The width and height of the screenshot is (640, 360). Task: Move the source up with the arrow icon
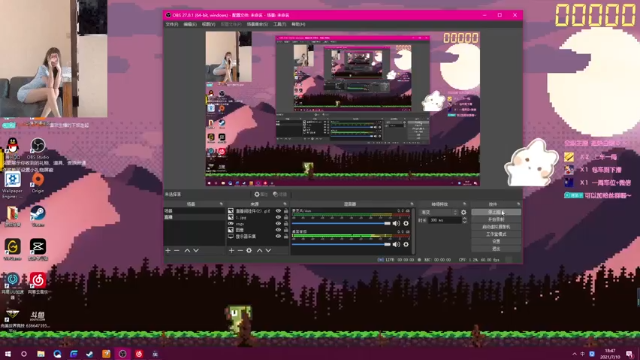tap(259, 250)
